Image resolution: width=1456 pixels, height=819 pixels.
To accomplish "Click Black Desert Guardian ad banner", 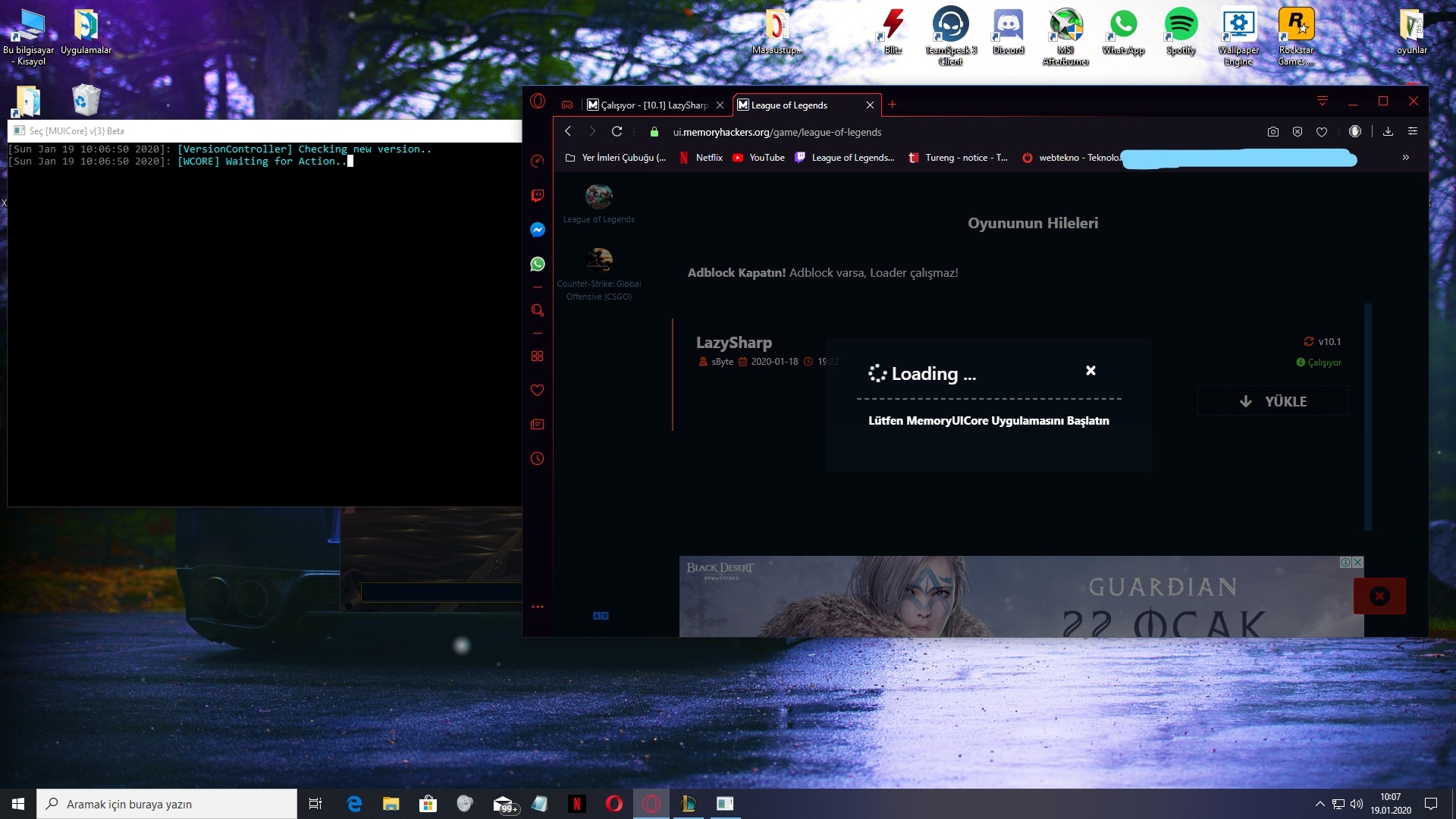I will [1021, 597].
